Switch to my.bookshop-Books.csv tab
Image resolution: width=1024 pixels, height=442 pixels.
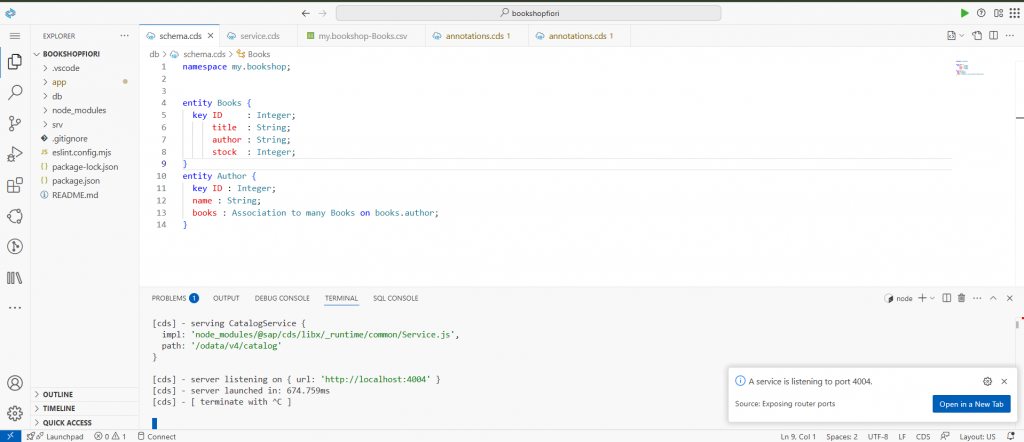362,36
